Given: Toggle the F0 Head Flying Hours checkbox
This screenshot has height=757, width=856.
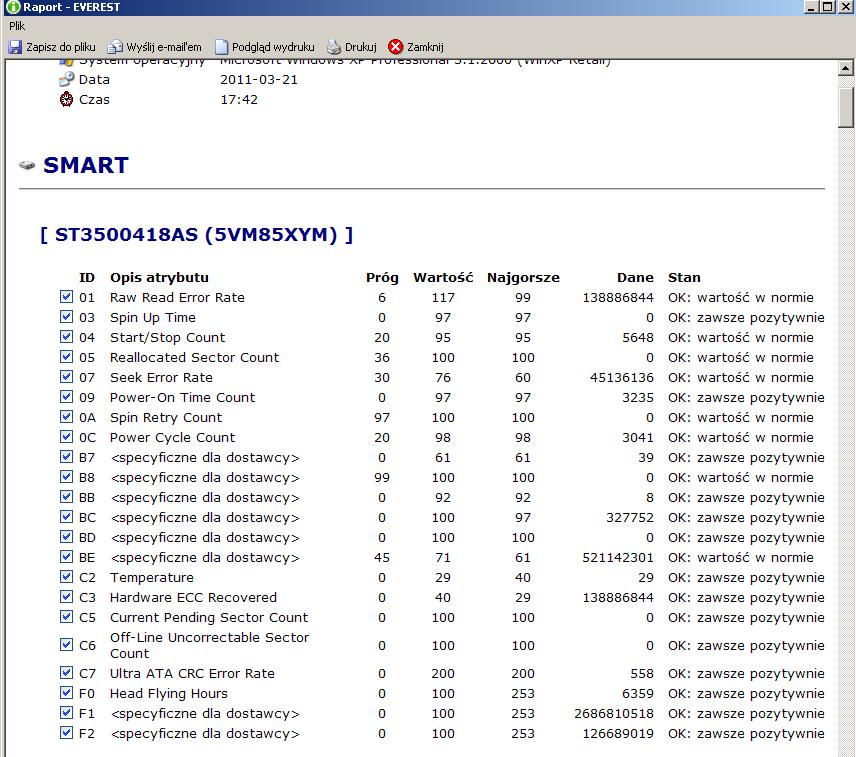Looking at the screenshot, I should pyautogui.click(x=66, y=693).
